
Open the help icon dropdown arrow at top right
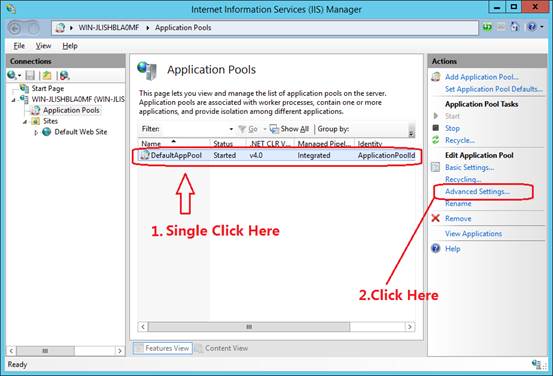[542, 27]
